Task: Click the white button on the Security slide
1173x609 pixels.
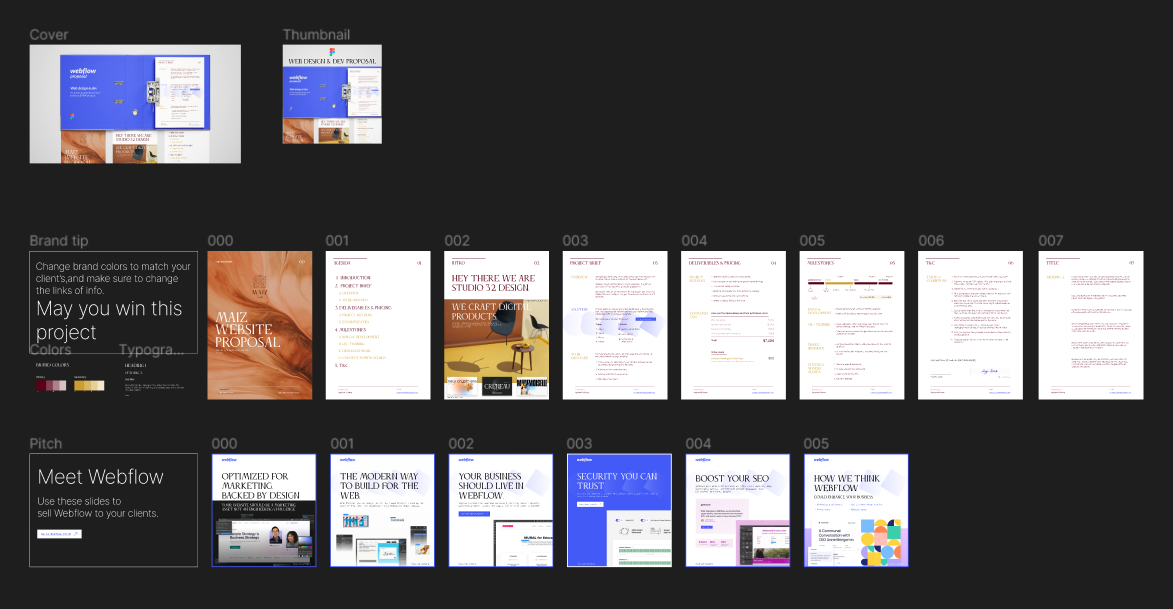Action: pyautogui.click(x=589, y=504)
